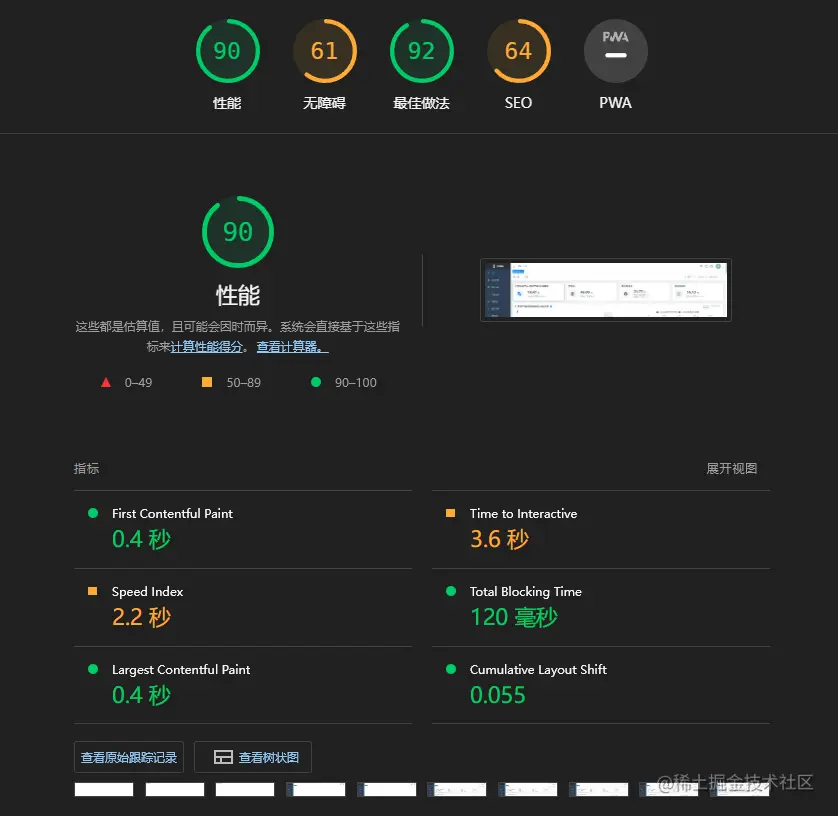Click the green dot beside Cumulative Layout Shift
The image size is (838, 816).
[451, 669]
